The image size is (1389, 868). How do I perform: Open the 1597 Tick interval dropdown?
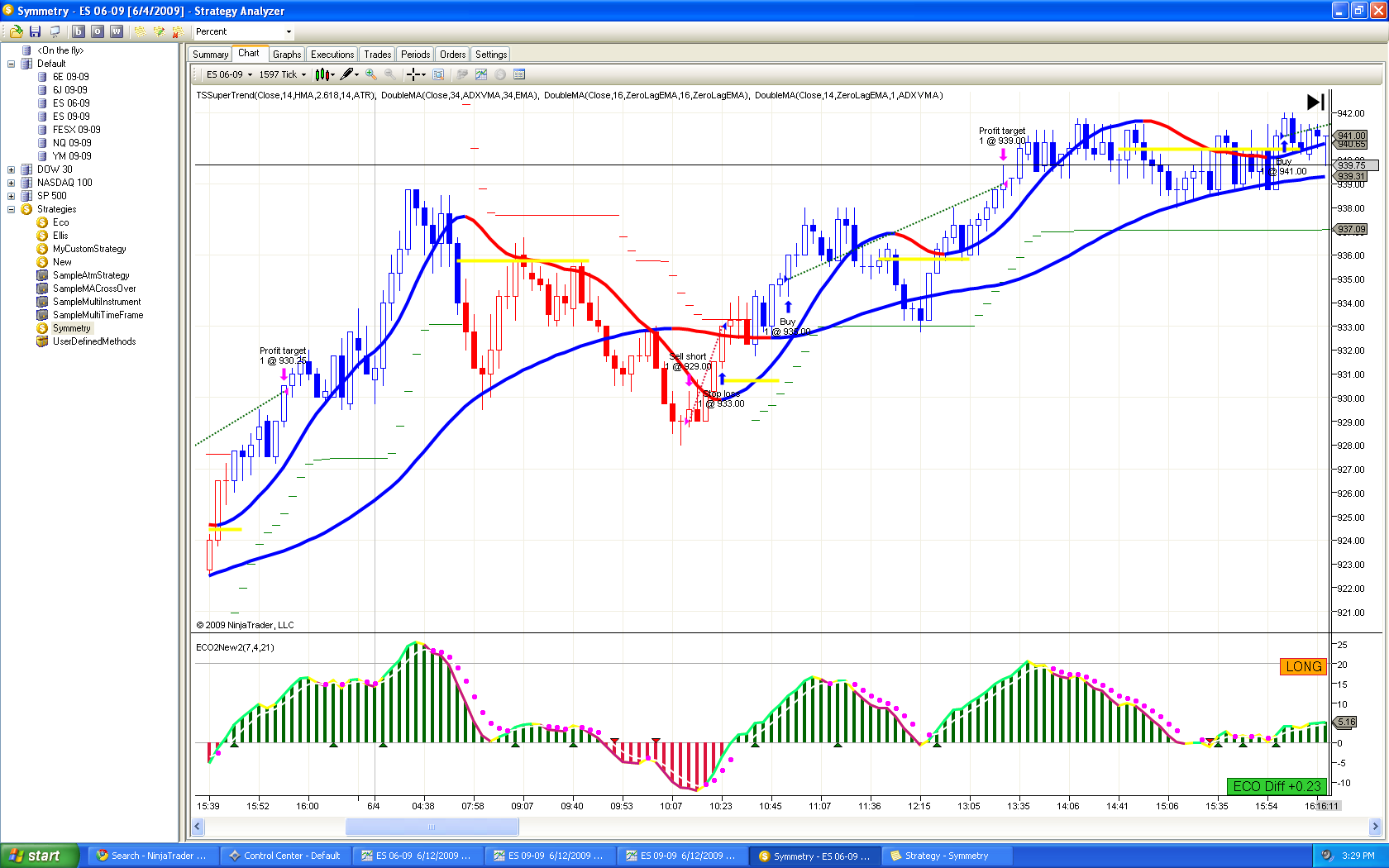click(283, 74)
